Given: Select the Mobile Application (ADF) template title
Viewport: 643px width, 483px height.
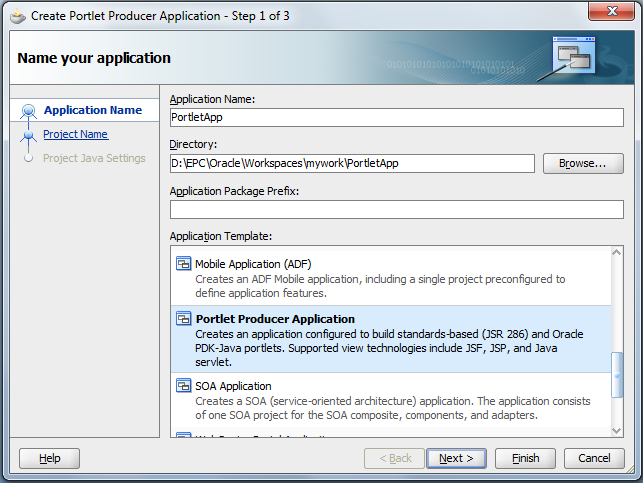Looking at the screenshot, I should click(x=253, y=264).
